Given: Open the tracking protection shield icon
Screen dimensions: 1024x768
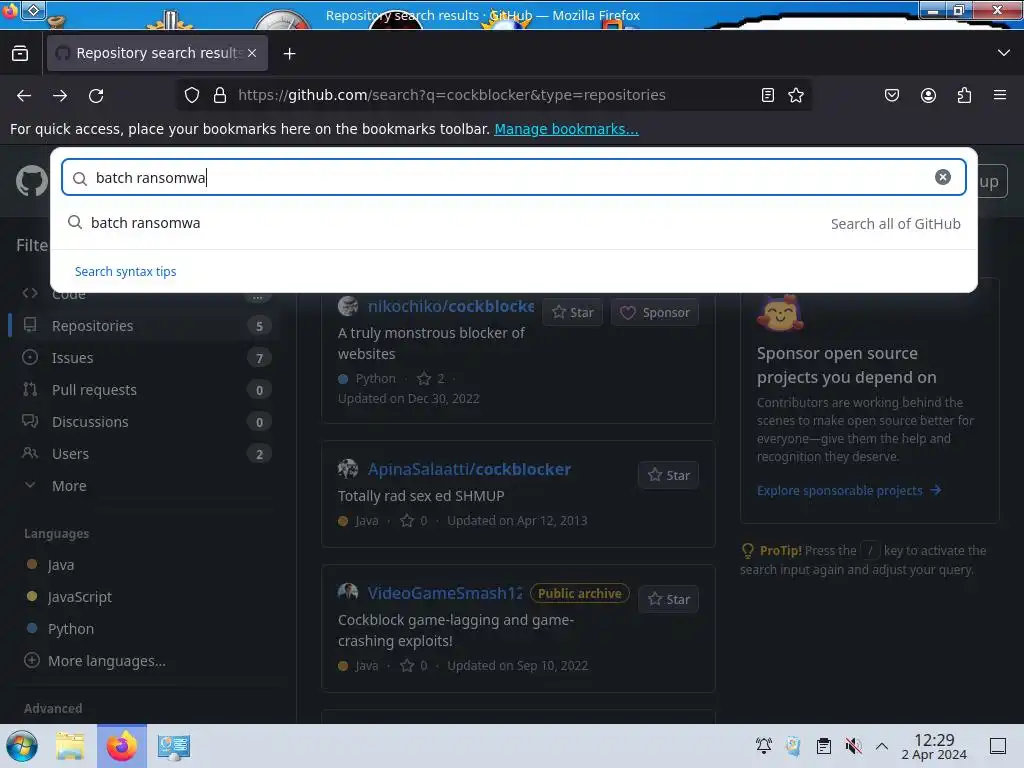Looking at the screenshot, I should (x=191, y=95).
